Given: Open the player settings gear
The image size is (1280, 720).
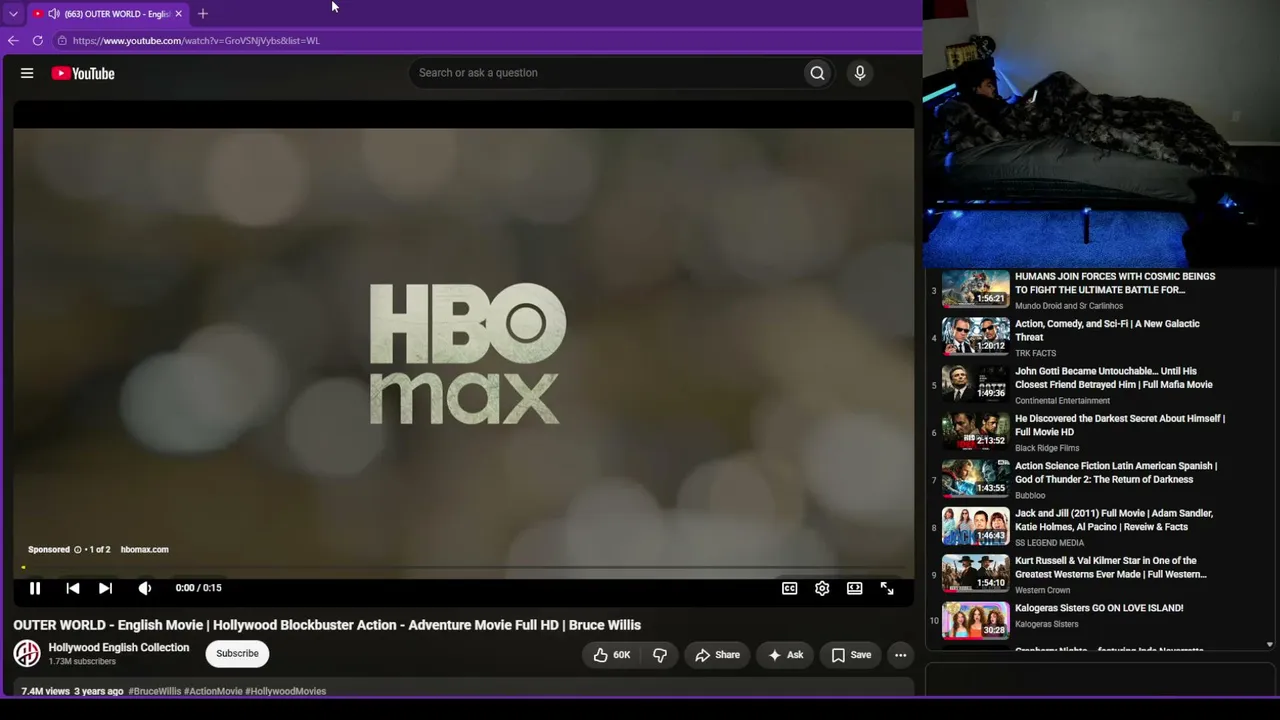Looking at the screenshot, I should click(822, 588).
